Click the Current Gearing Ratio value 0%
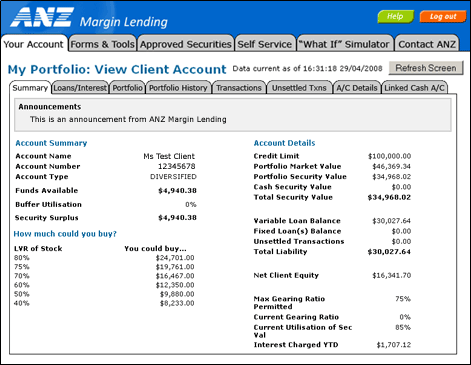 pos(405,317)
